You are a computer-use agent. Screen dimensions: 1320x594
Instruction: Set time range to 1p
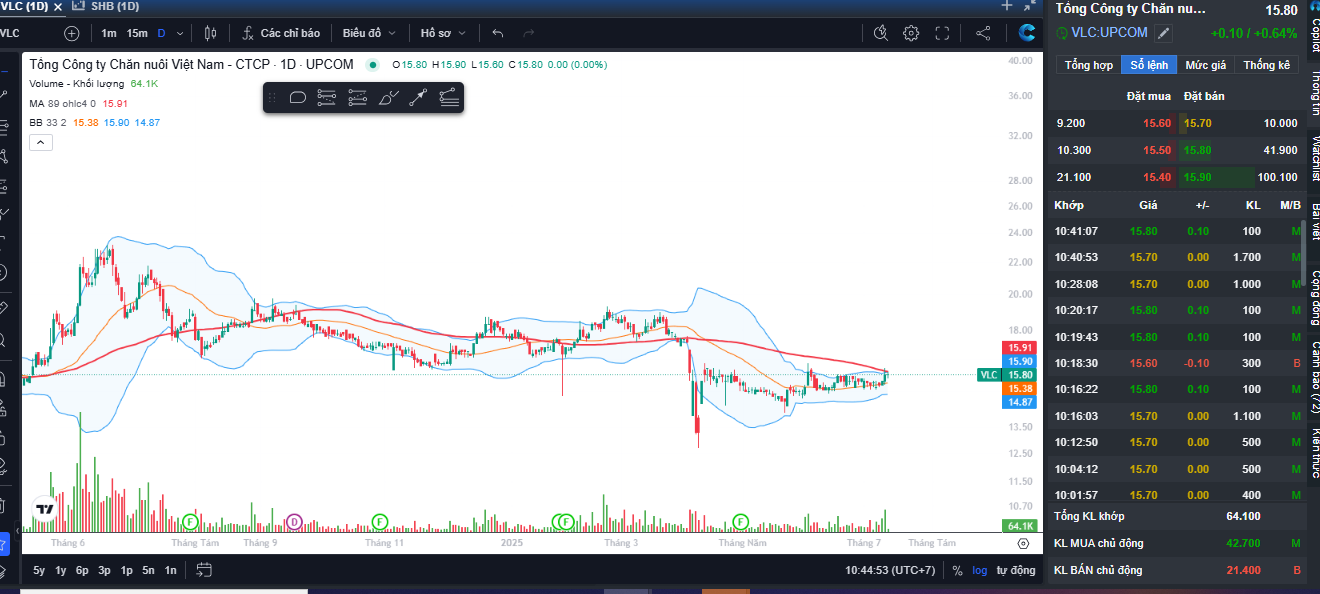126,570
